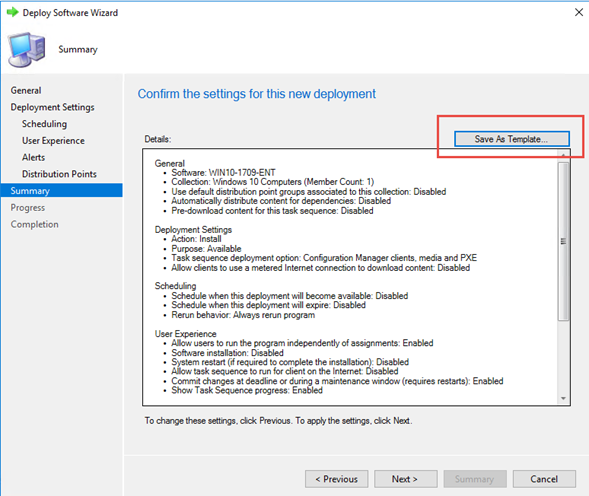Click Allow users to run program independently line
The image size is (589, 496).
[302, 343]
